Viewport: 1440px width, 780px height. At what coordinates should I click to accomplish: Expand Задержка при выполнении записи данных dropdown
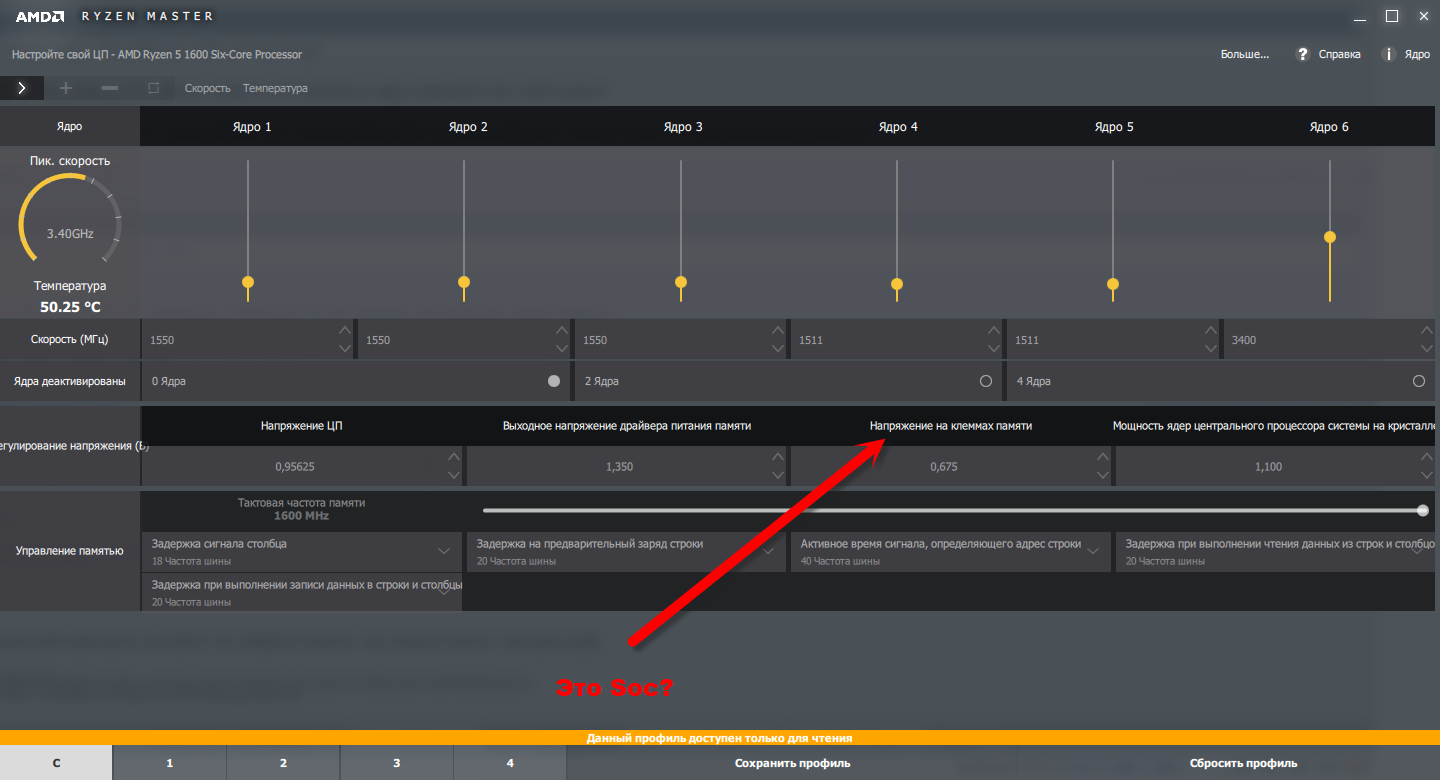point(444,591)
